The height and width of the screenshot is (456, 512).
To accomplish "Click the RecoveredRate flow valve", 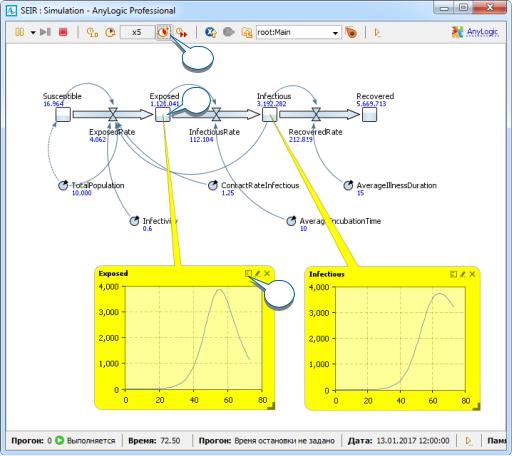I will pos(316,114).
